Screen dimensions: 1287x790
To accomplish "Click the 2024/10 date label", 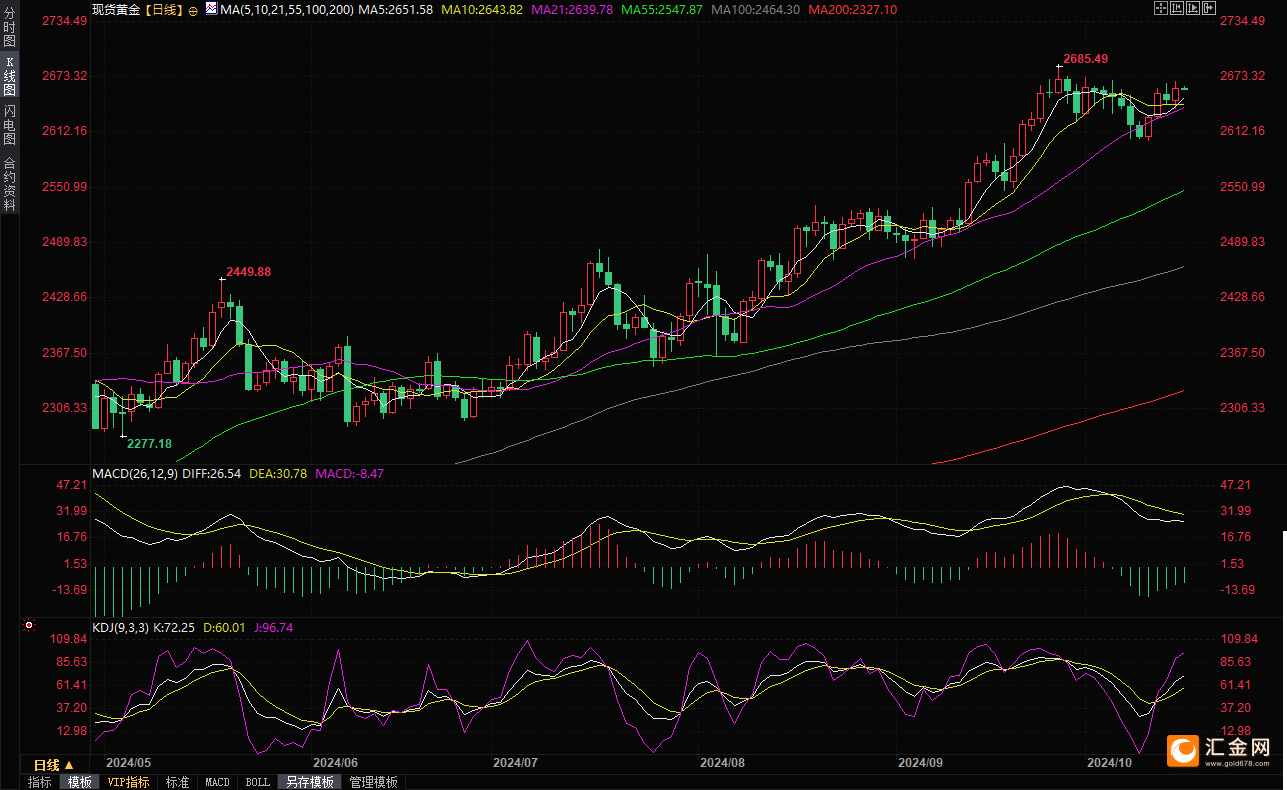I will point(1108,762).
